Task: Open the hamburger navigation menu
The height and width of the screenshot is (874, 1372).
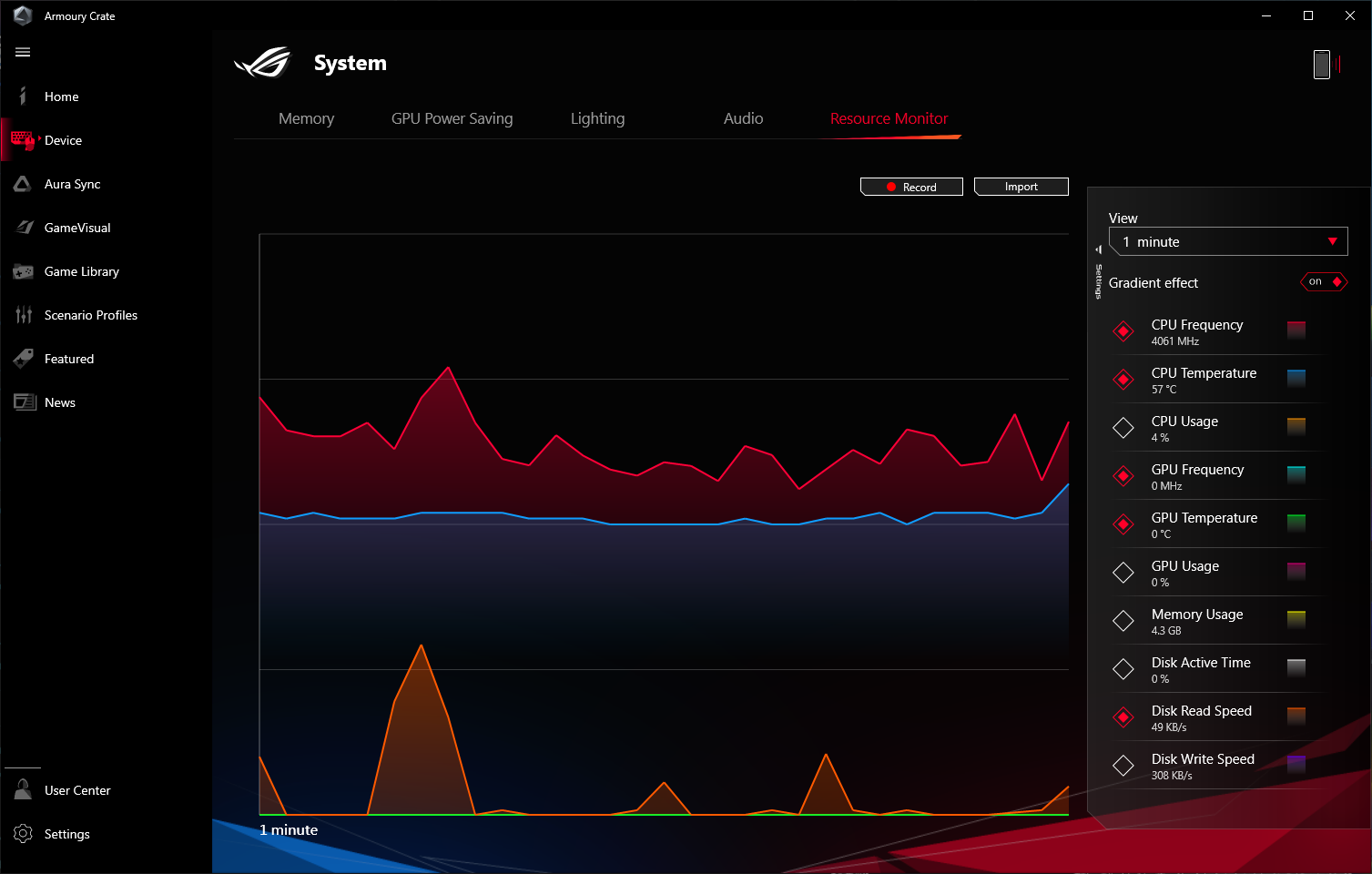Action: pos(23,52)
